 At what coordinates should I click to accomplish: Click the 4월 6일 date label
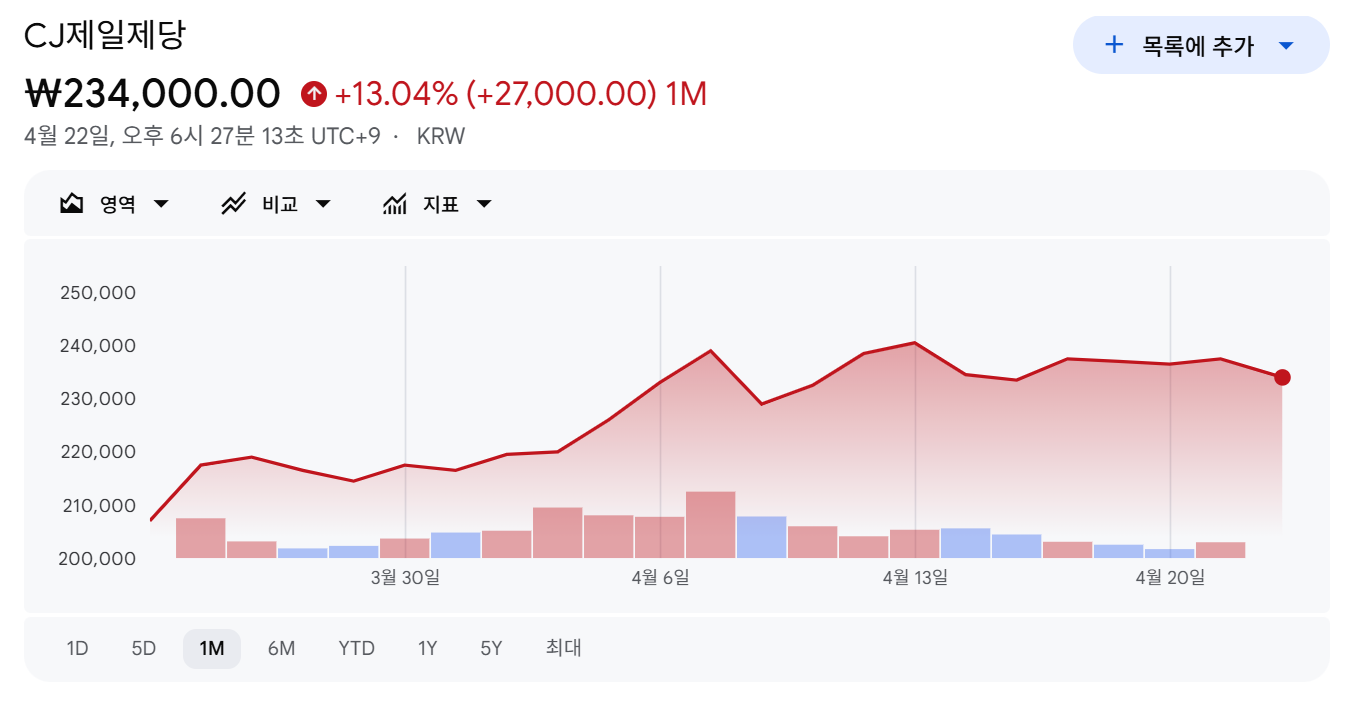tap(660, 577)
